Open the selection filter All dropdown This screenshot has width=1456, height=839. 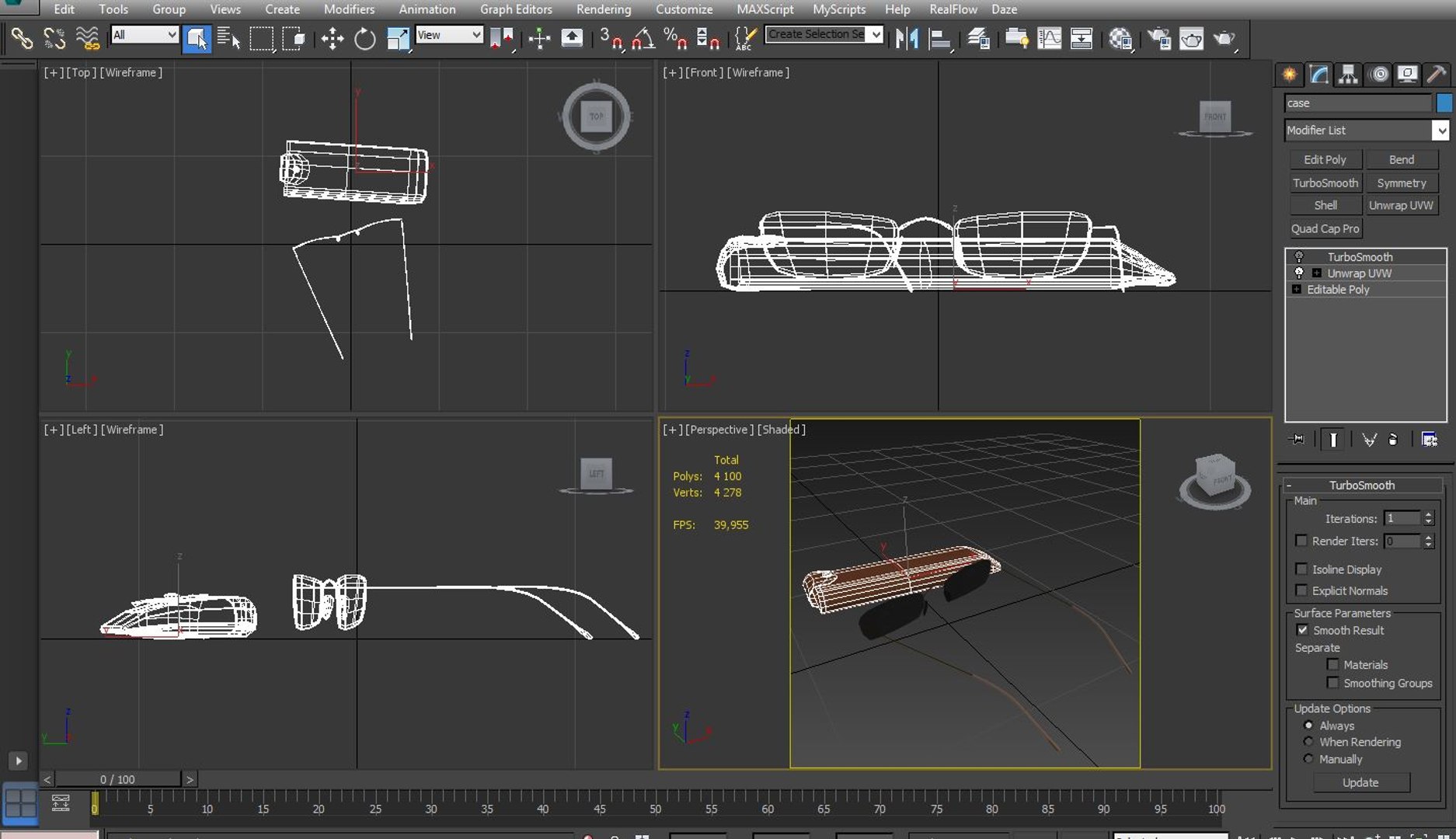(x=145, y=35)
